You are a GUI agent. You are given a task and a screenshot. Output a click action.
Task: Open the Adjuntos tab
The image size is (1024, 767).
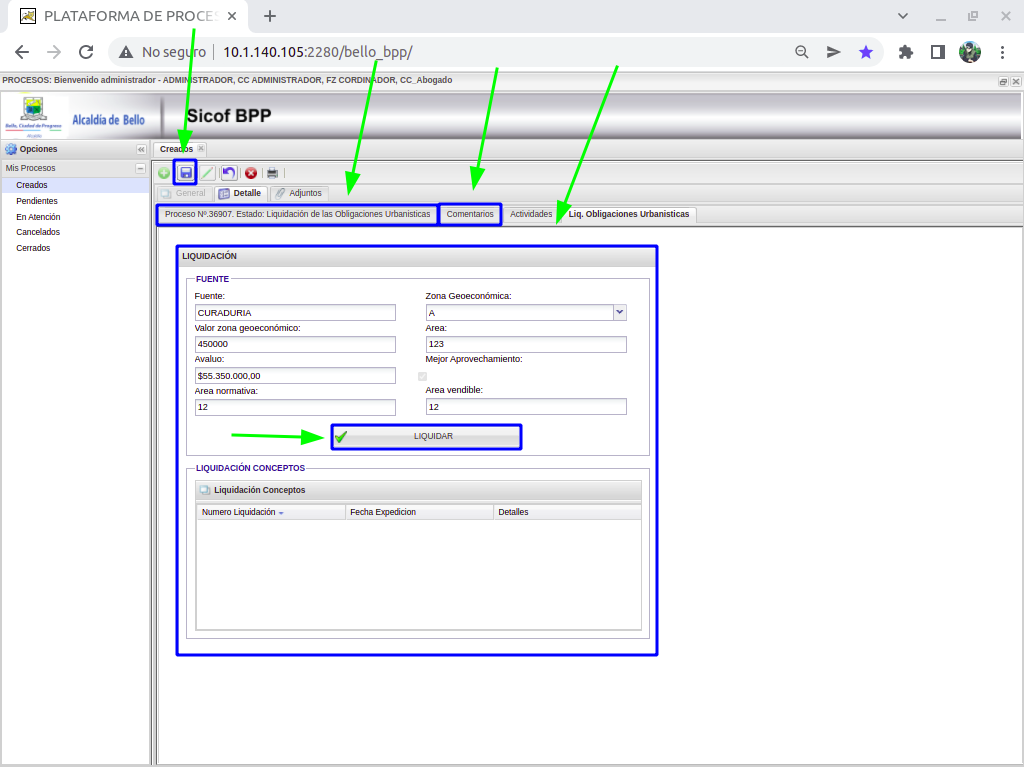coord(299,193)
